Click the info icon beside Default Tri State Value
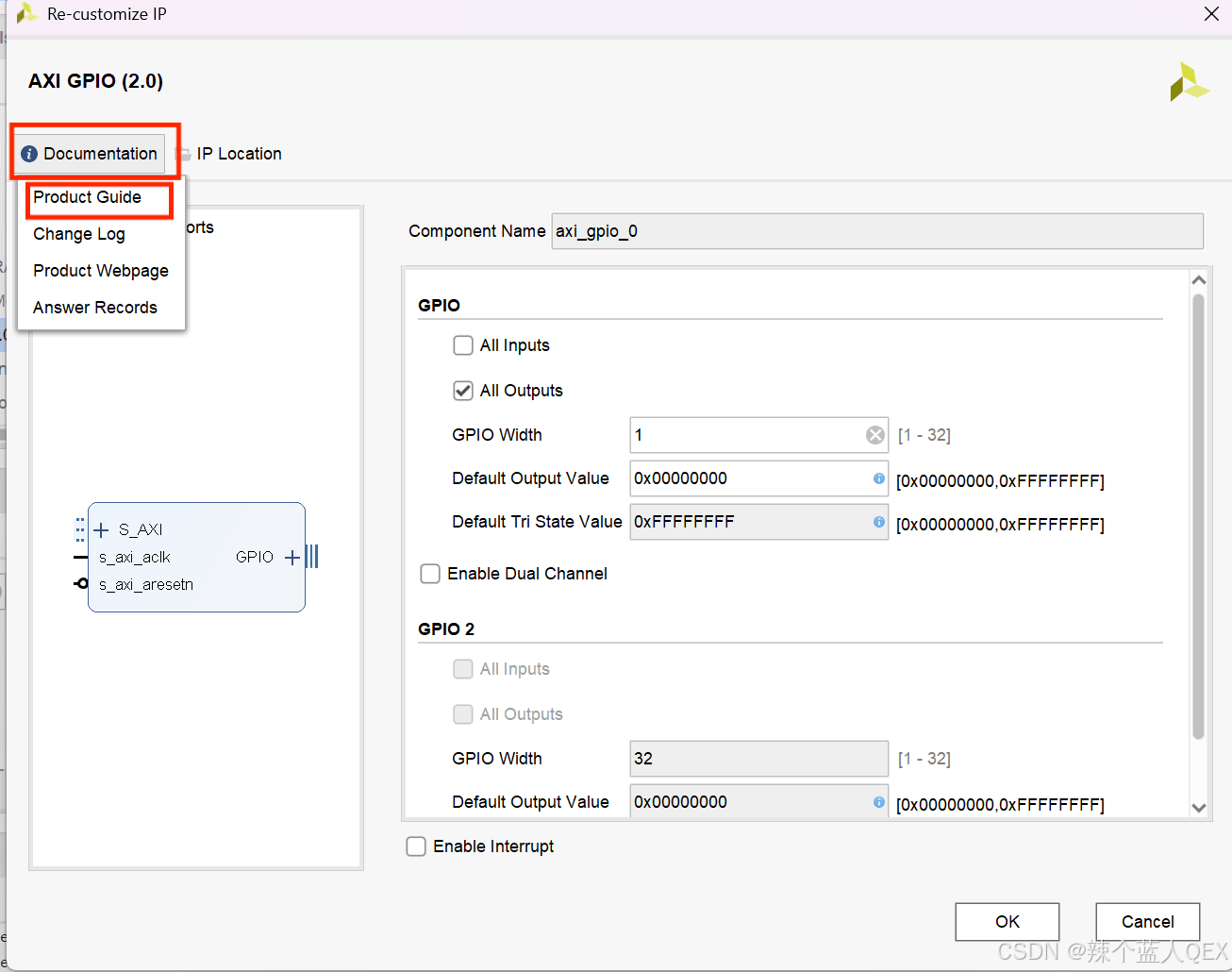 878,522
